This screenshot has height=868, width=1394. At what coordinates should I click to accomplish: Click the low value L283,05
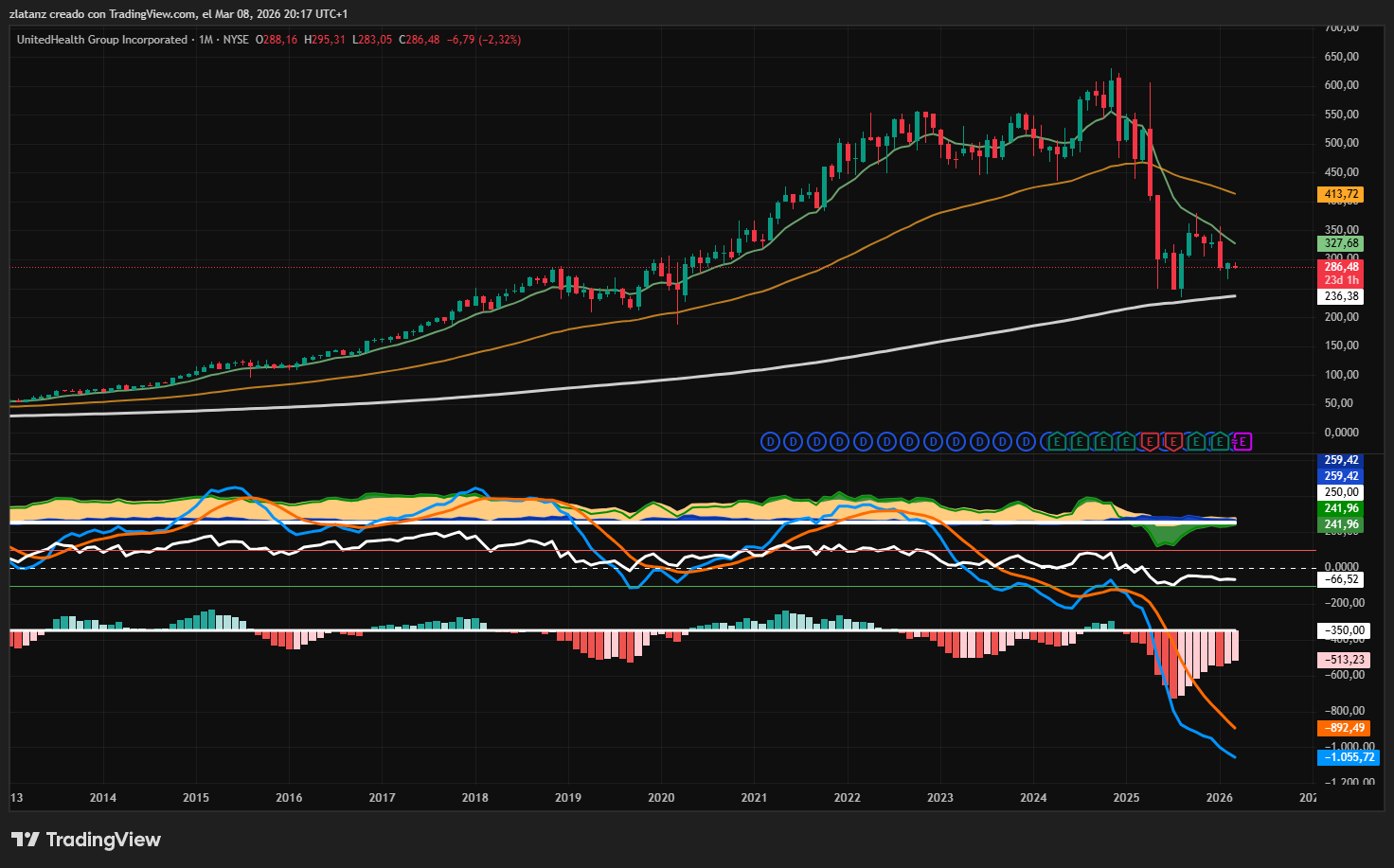[372, 40]
